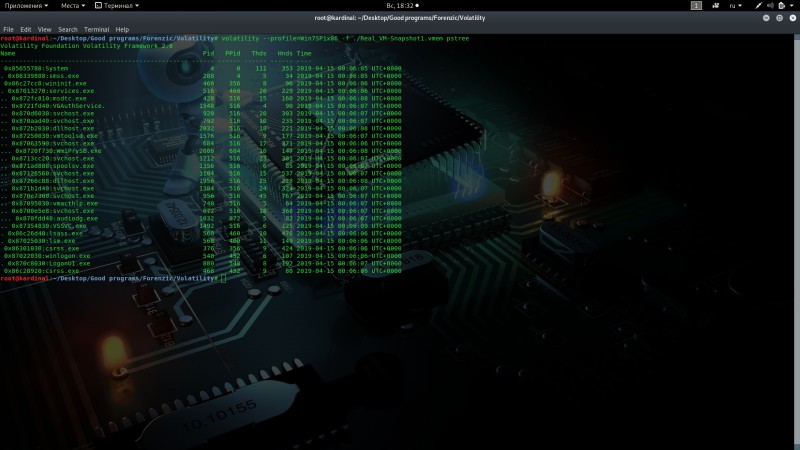Screen dimensions: 800x450
Task: Close the terminal window
Action: pyautogui.click(x=792, y=18)
